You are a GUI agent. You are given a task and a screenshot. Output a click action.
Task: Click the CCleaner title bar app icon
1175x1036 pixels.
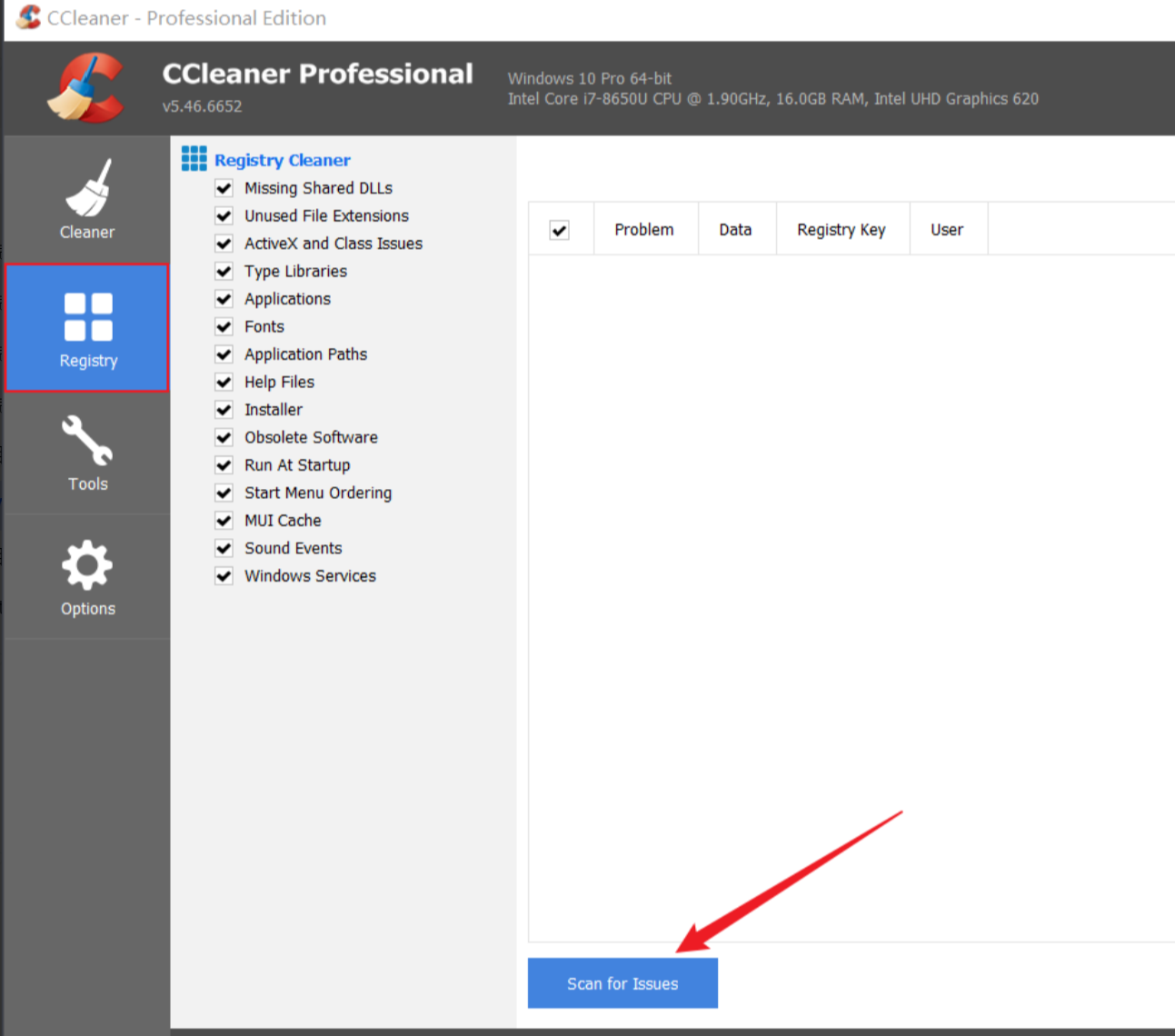coord(28,17)
